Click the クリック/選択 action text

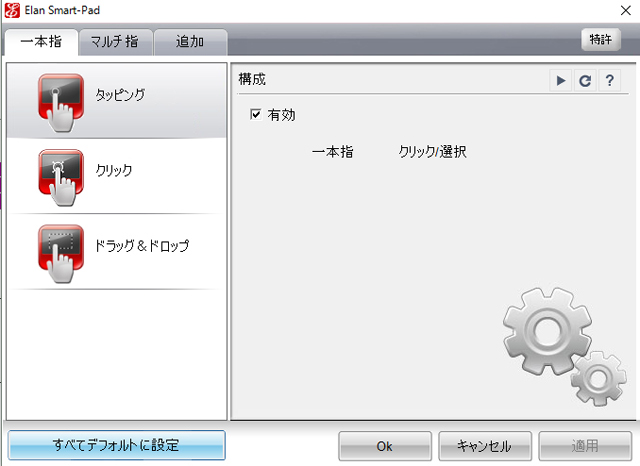[x=432, y=152]
